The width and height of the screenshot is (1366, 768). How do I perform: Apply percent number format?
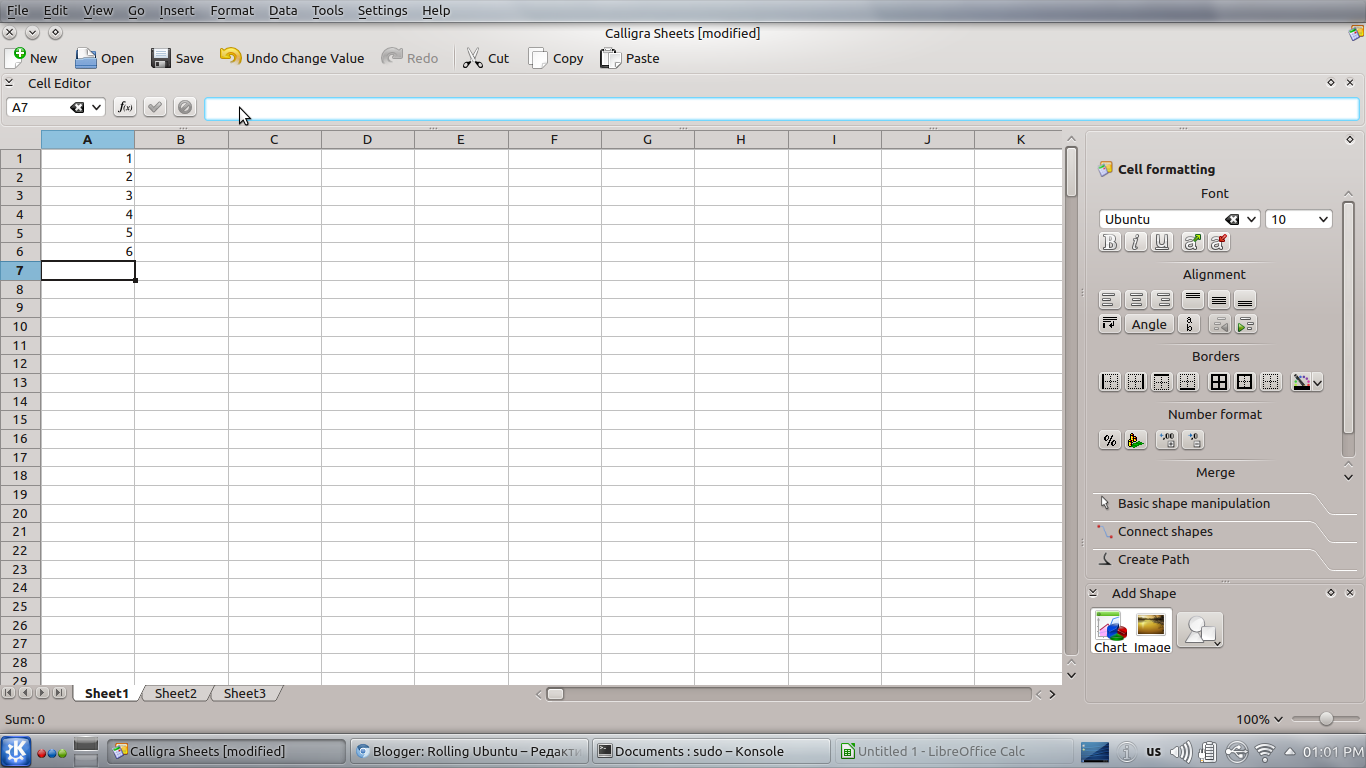[1110, 439]
